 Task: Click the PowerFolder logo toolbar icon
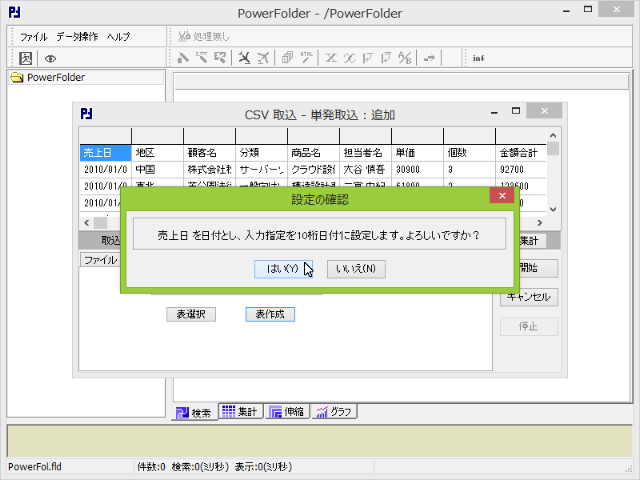point(26,58)
